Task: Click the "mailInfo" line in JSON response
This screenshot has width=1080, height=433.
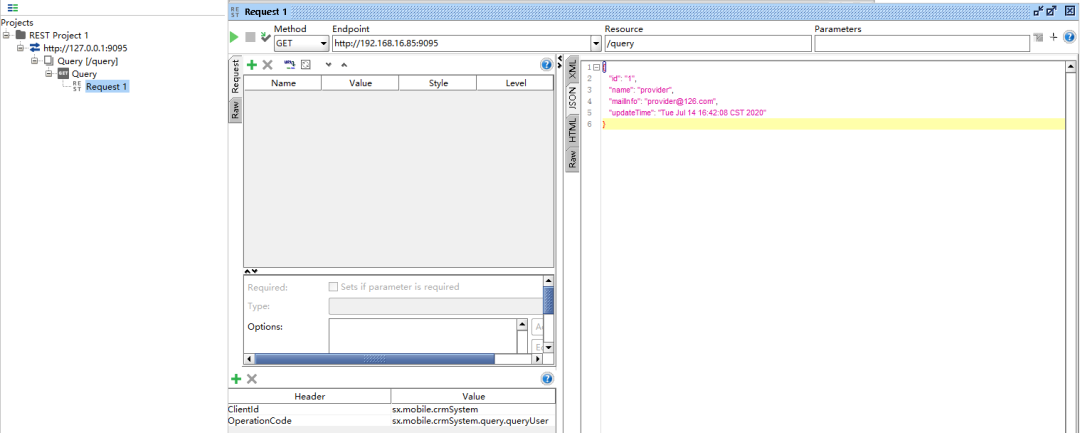Action: point(663,101)
